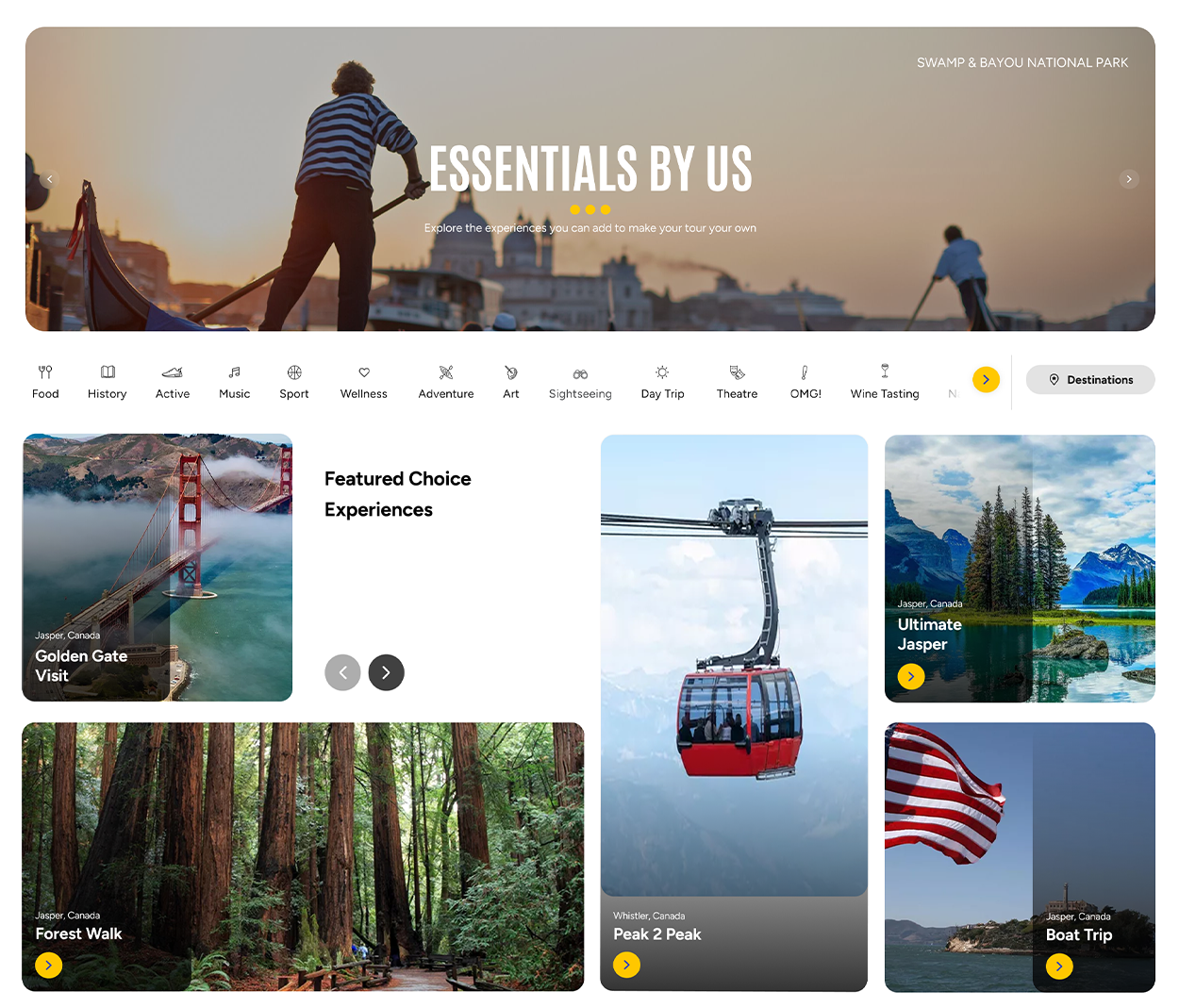
Task: Open the Theatre category tab
Action: [x=737, y=381]
